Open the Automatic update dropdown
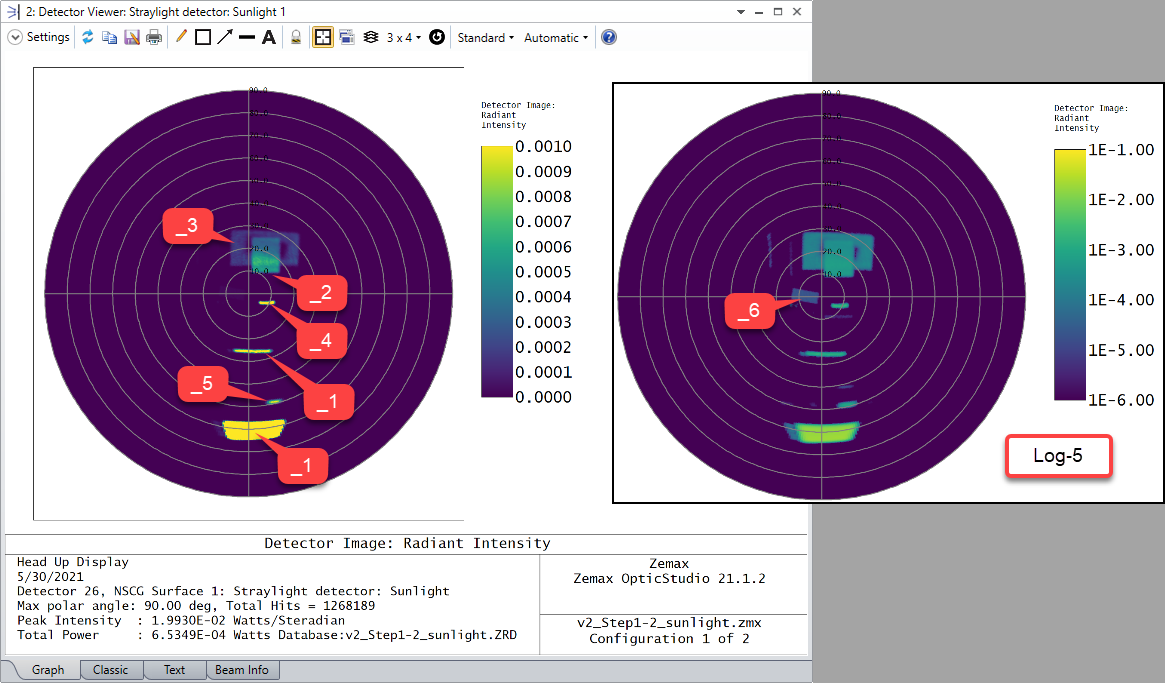Screen dimensions: 1165x683 tap(556, 37)
